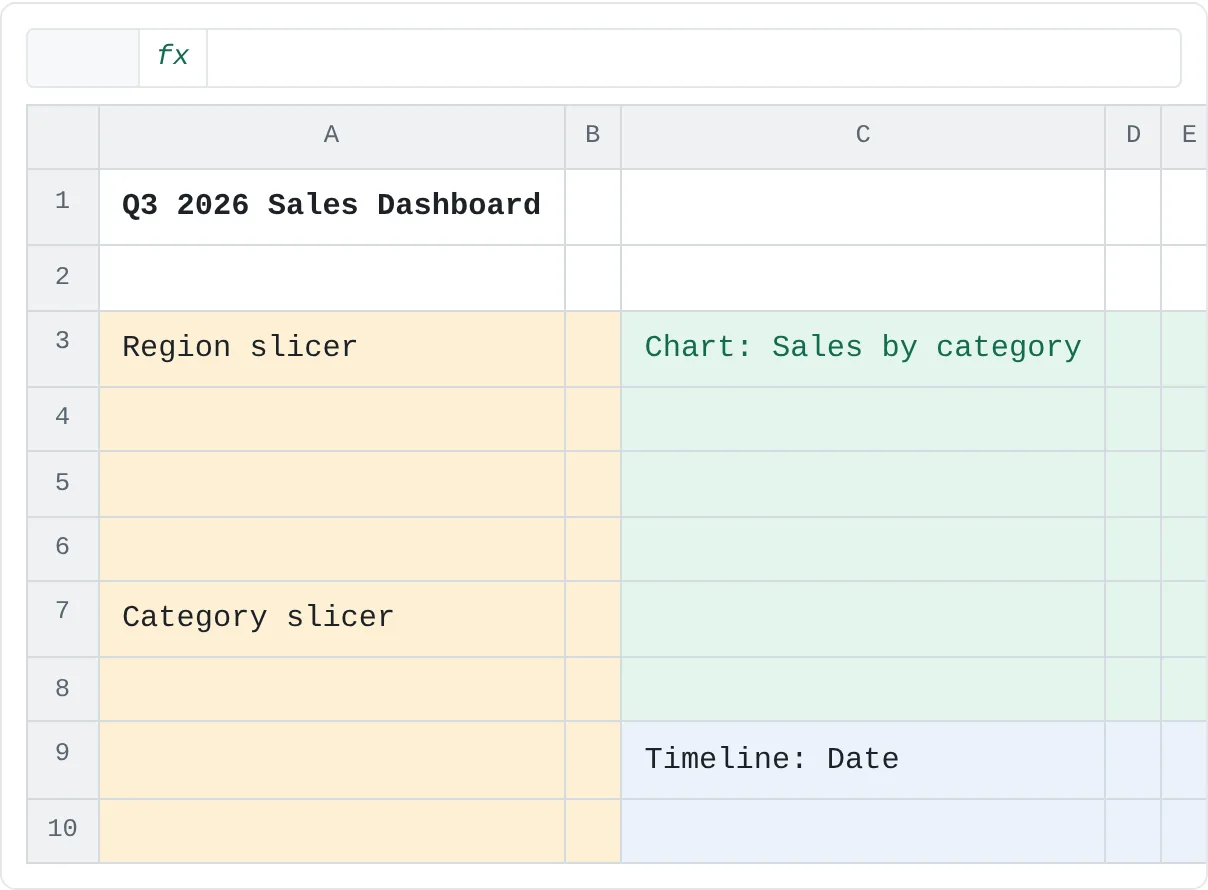
Task: Click the 'Category slicer' cell
Action: click(332, 619)
